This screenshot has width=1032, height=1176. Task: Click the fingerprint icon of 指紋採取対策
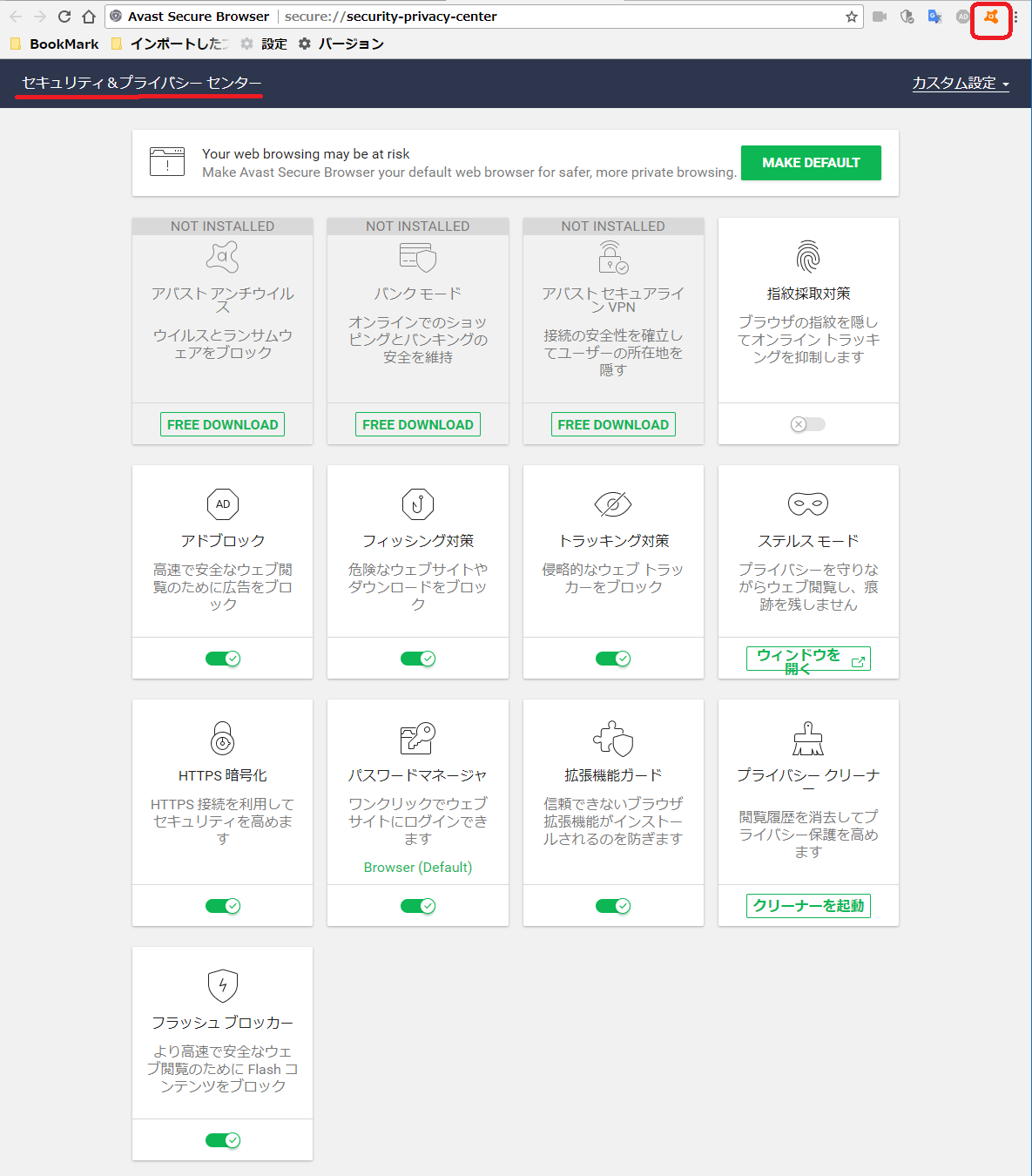point(808,256)
